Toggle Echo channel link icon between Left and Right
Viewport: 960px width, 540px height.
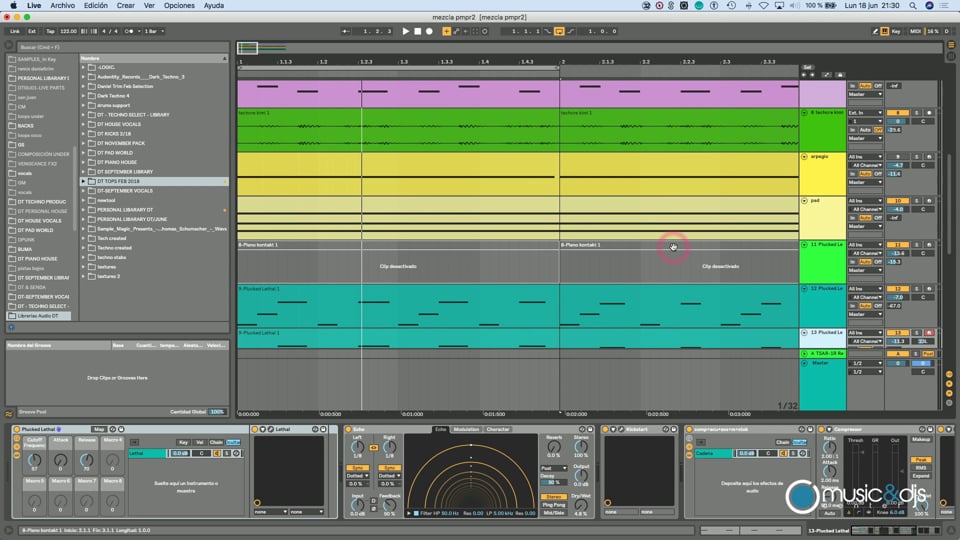[x=373, y=448]
